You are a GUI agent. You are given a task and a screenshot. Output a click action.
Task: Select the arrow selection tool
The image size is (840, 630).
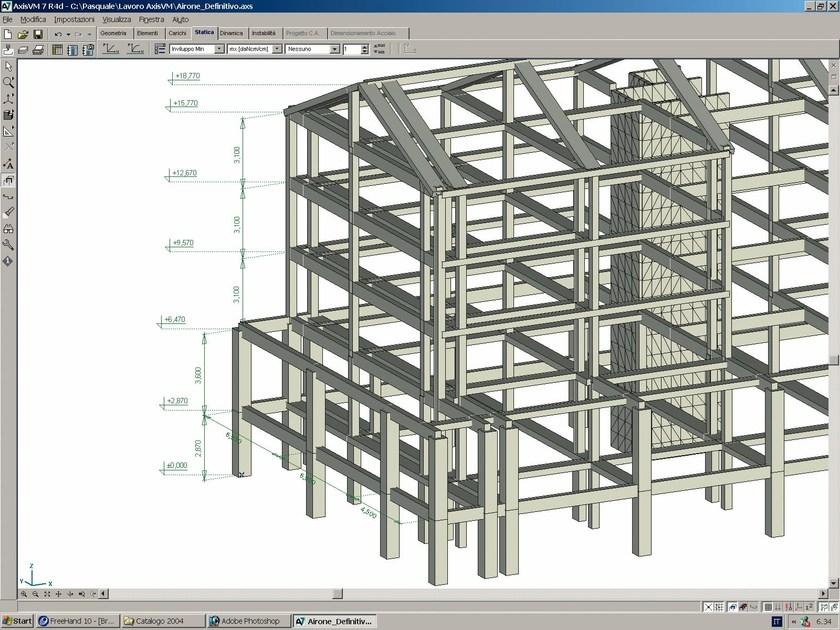tap(9, 66)
